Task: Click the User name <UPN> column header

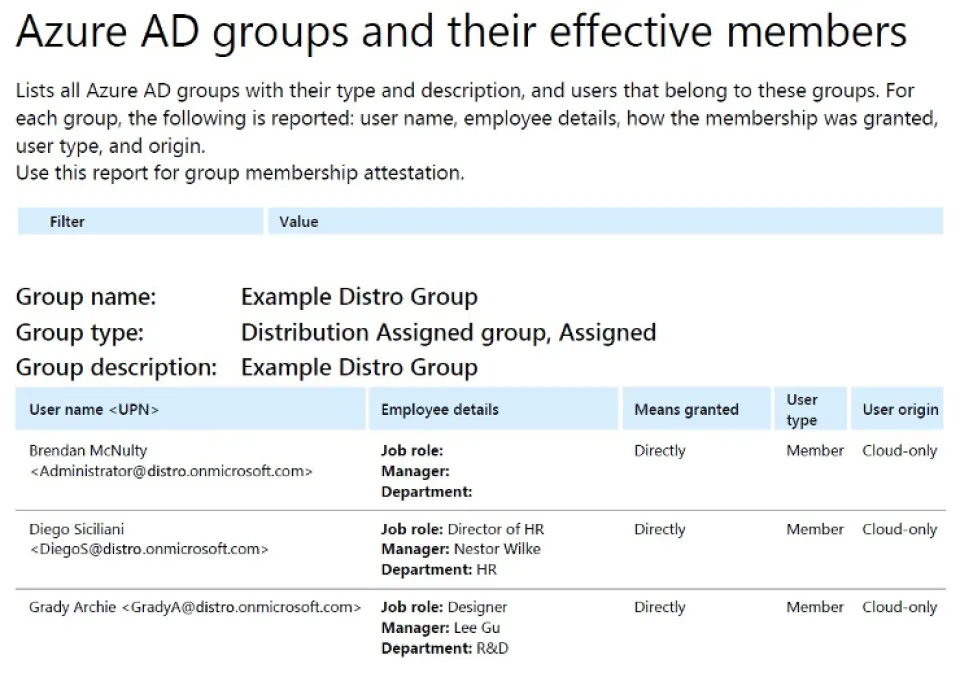Action: [94, 409]
